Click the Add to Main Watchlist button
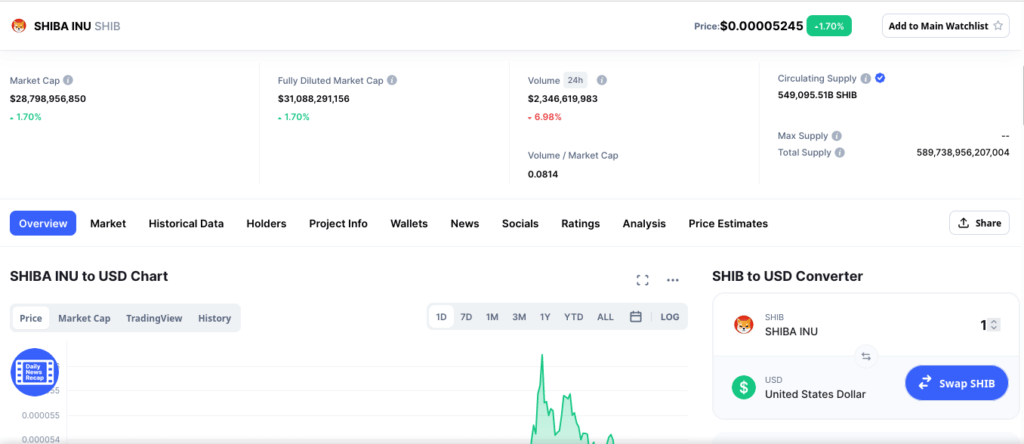Viewport: 1024px width, 444px height. [945, 26]
